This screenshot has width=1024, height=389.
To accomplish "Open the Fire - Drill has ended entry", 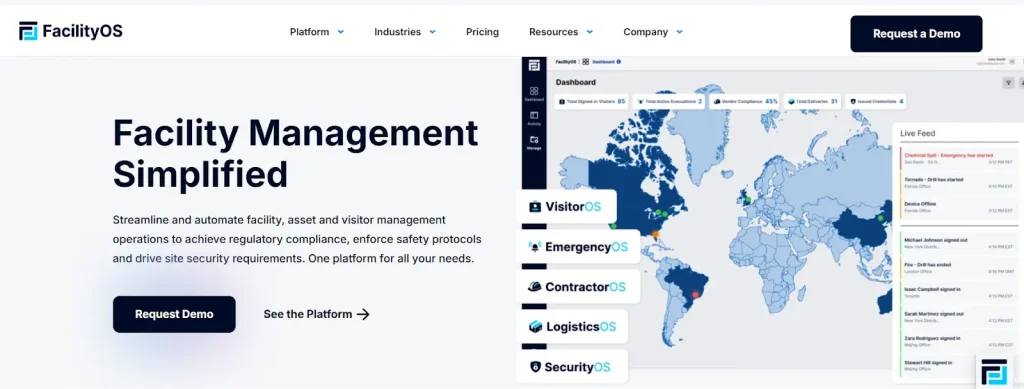I will pos(958,268).
